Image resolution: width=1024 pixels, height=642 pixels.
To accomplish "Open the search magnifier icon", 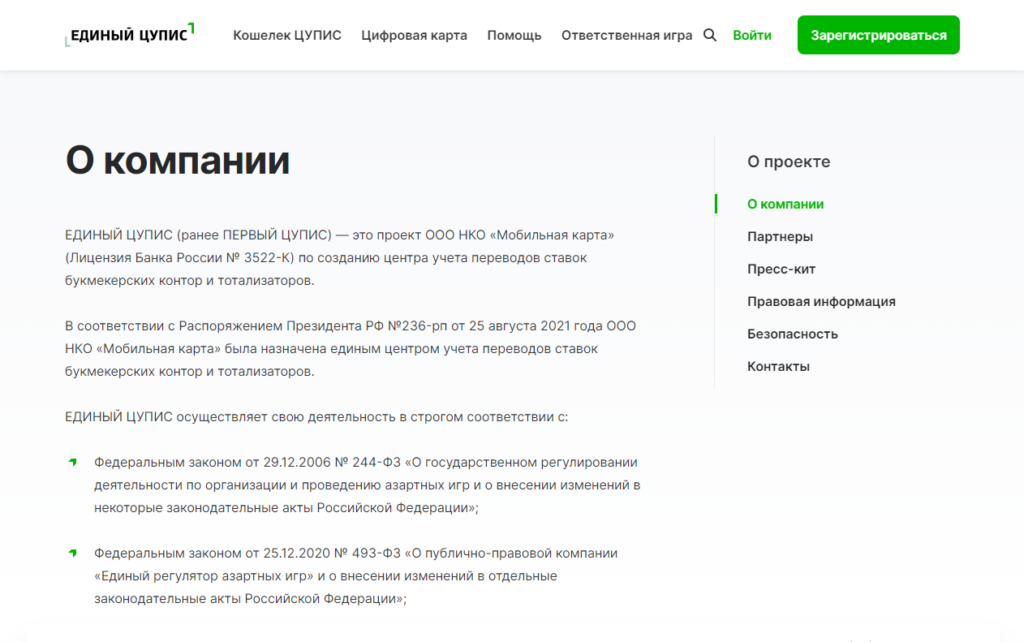I will (x=710, y=35).
